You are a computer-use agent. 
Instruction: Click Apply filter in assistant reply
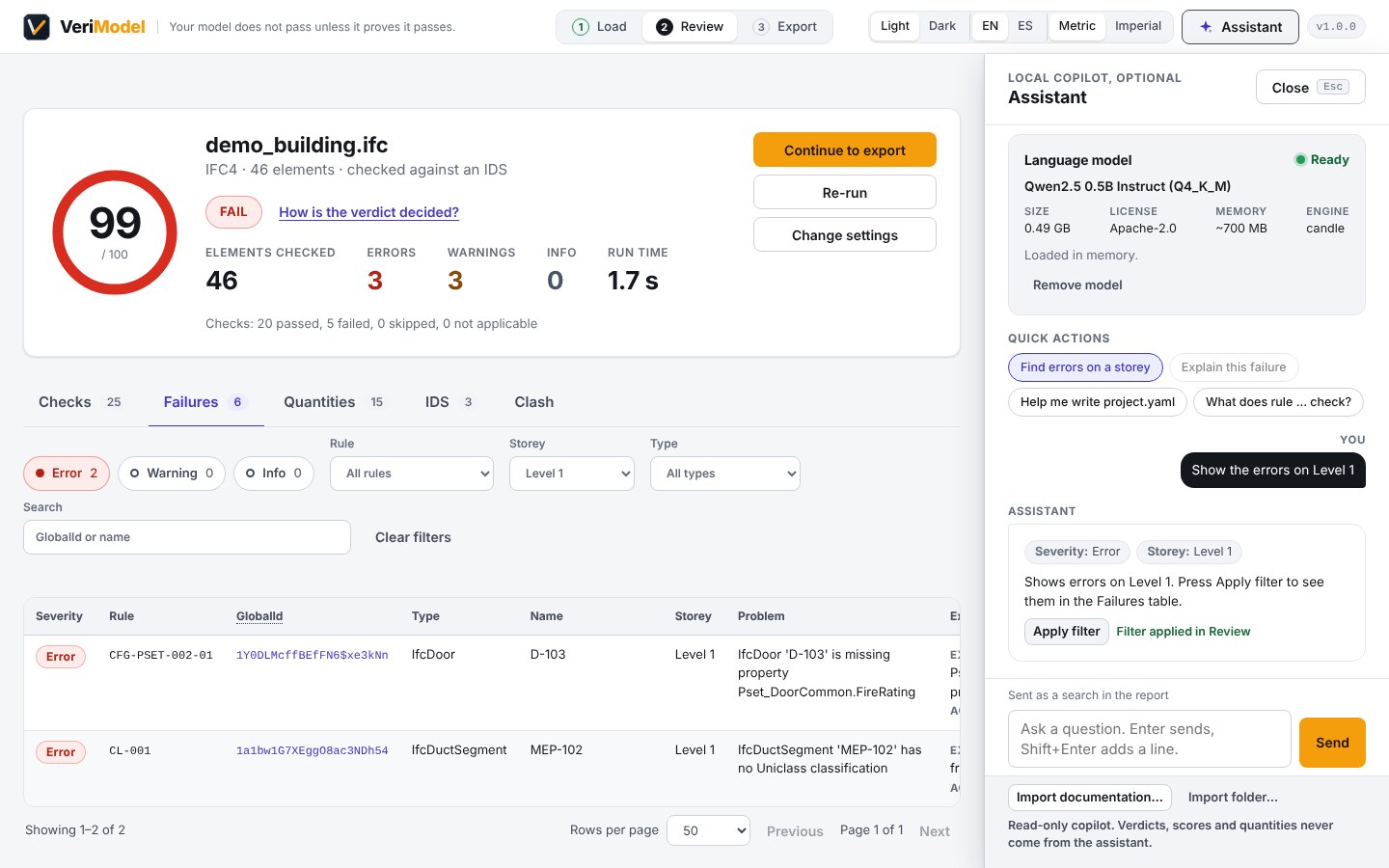click(1067, 632)
